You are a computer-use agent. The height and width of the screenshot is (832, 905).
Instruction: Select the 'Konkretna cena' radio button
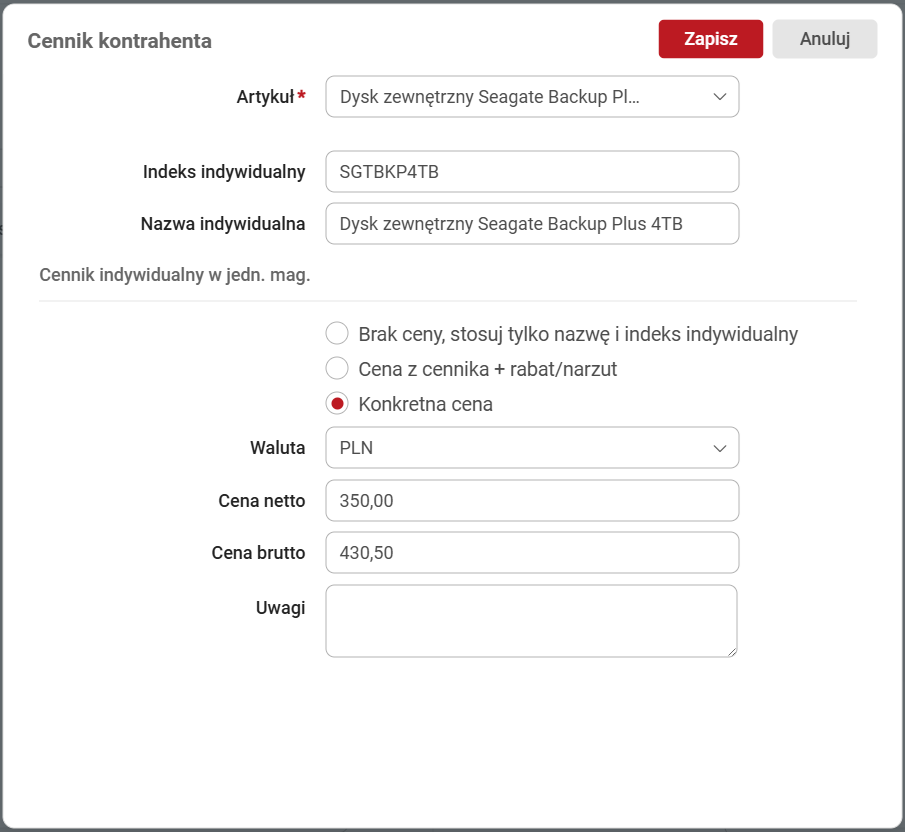coord(337,404)
